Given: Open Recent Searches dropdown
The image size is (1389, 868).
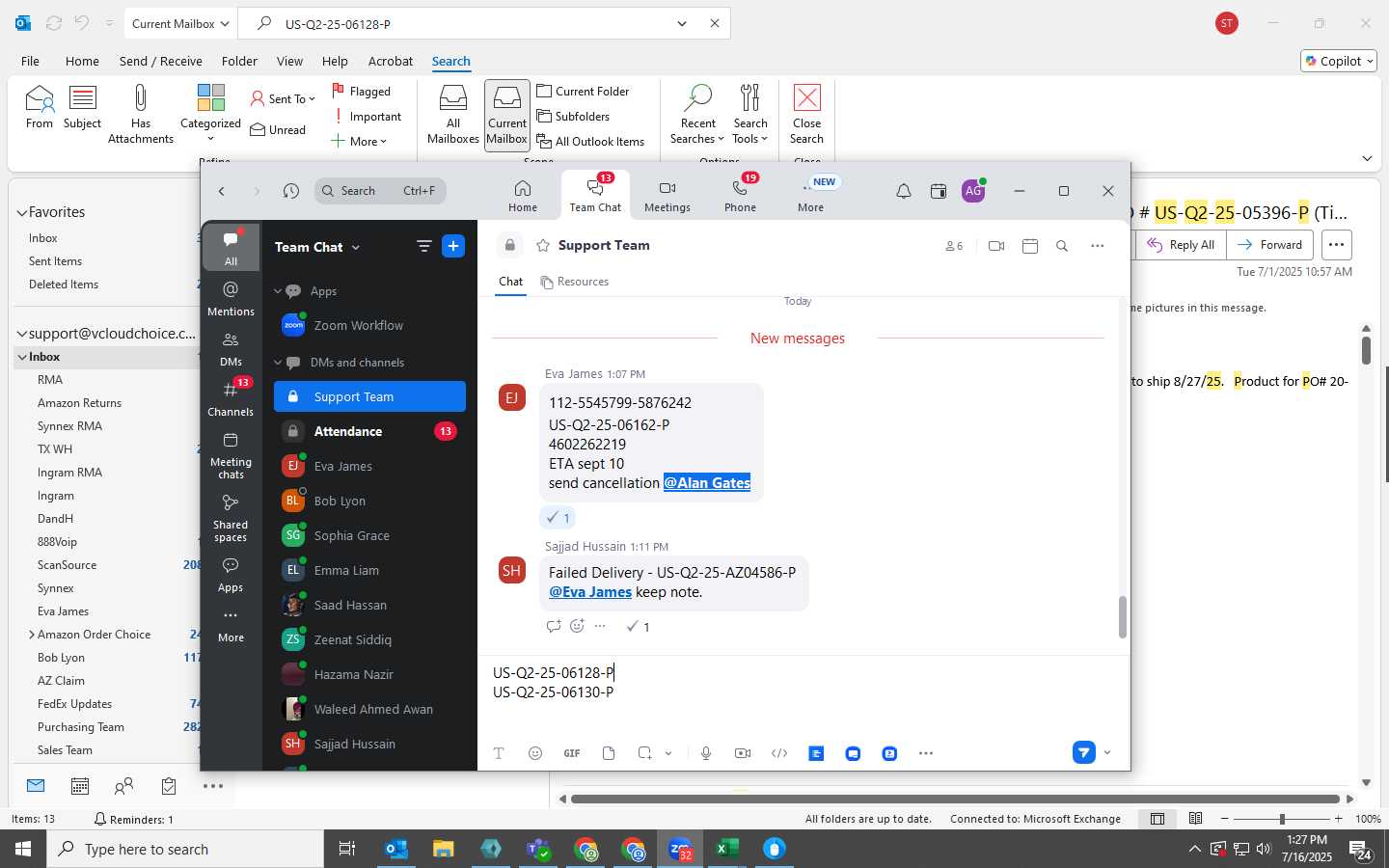Looking at the screenshot, I should pos(697,114).
